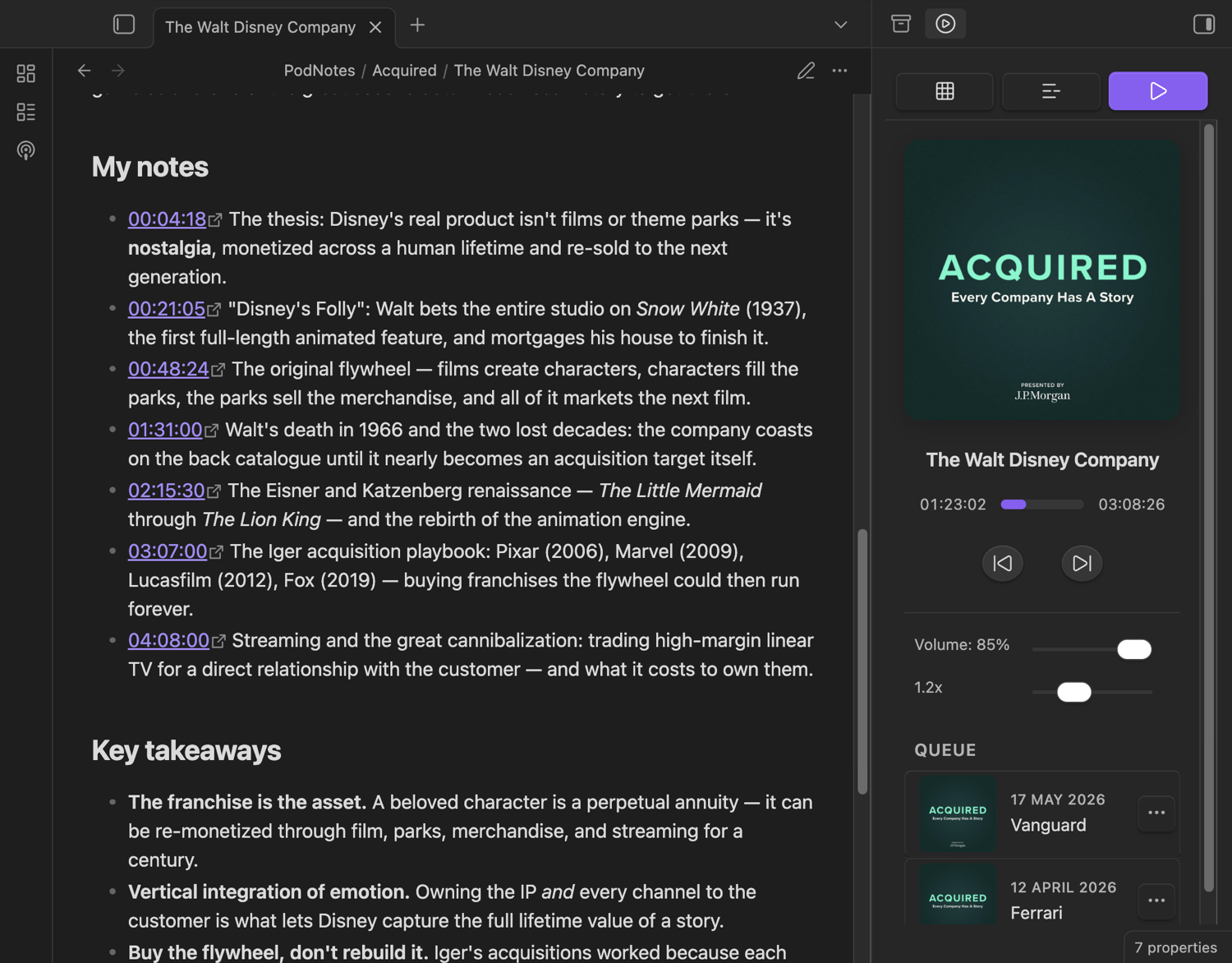This screenshot has height=963, width=1232.
Task: Open options menu for Ferrari episode
Action: point(1156,901)
